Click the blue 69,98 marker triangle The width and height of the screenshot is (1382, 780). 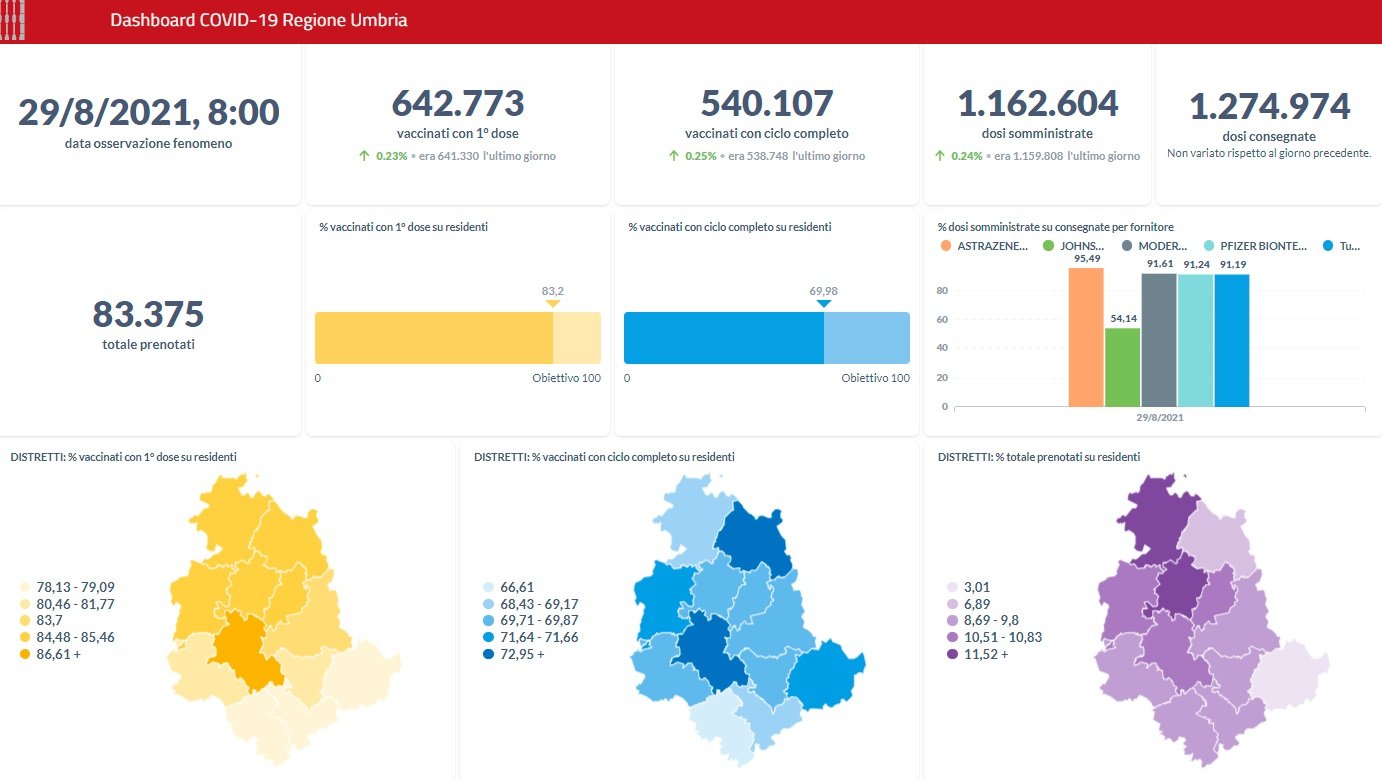(x=823, y=304)
